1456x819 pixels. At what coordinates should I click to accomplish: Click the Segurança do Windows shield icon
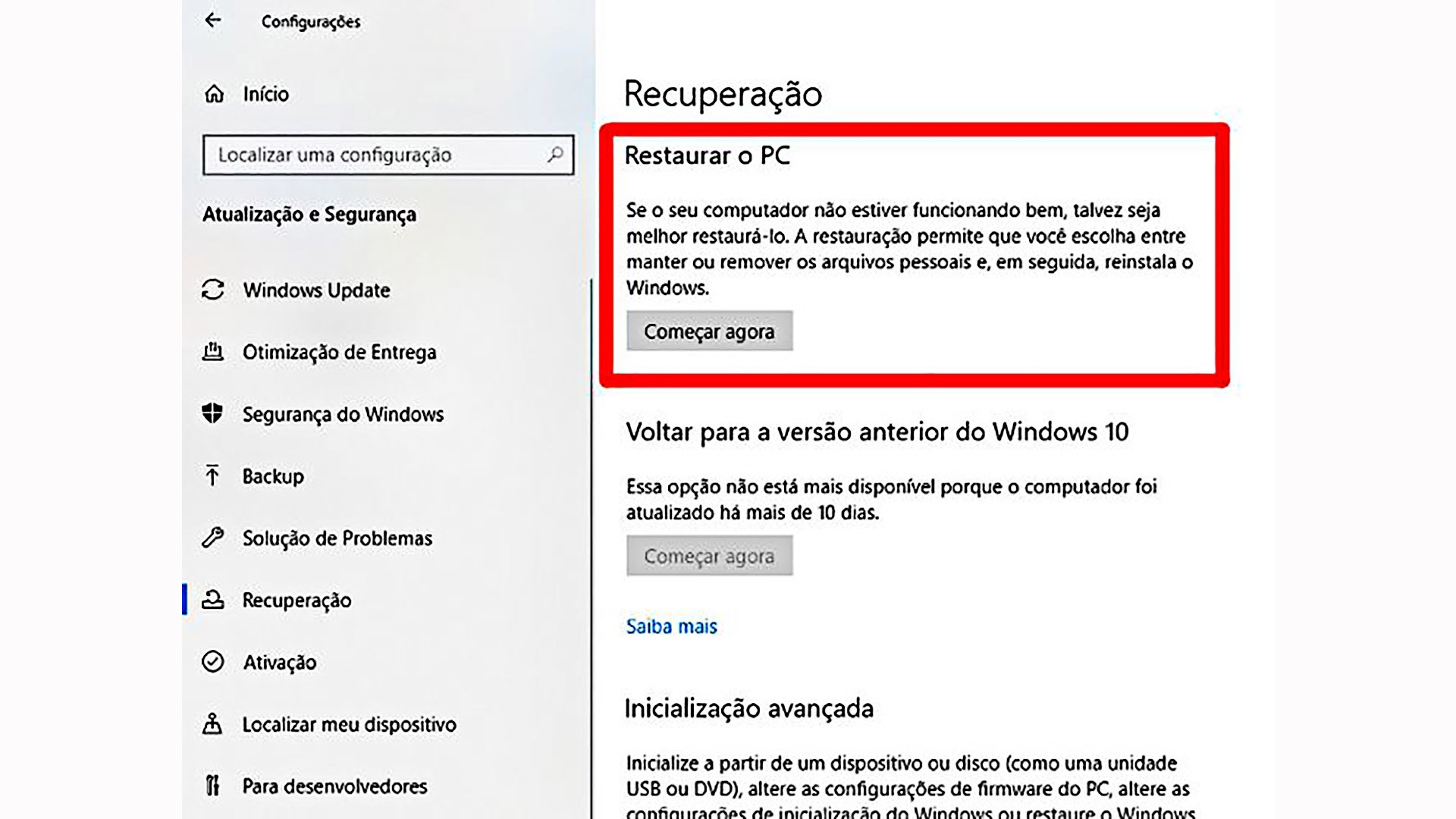point(213,413)
